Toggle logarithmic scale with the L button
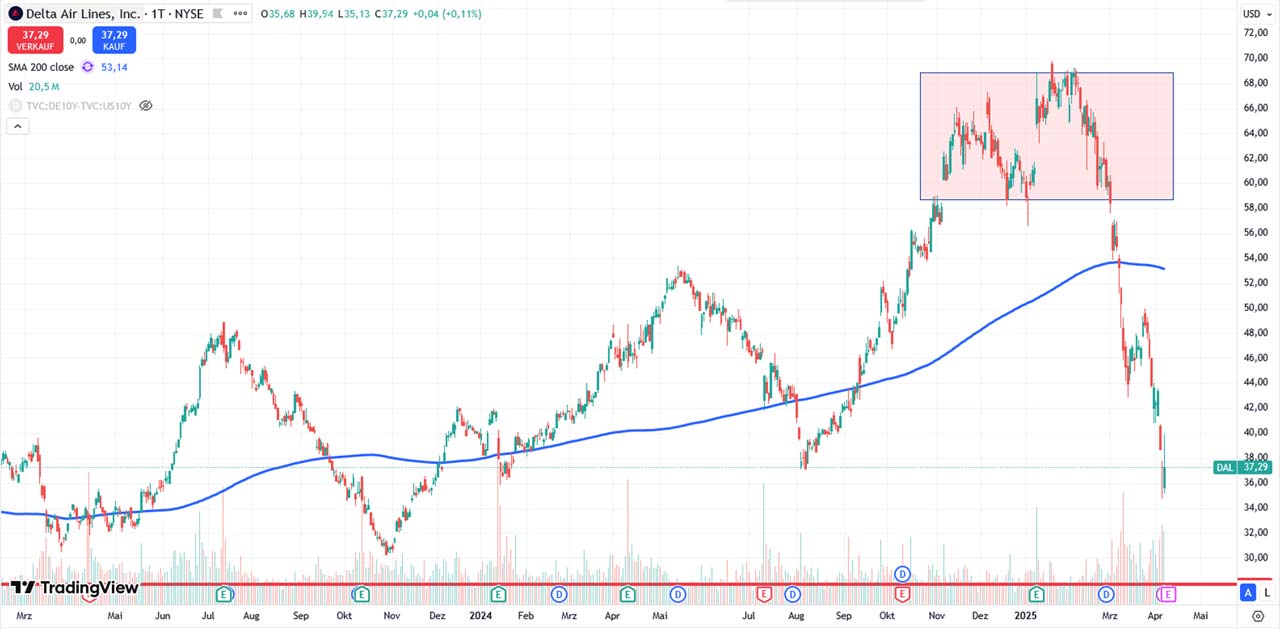1280x630 pixels. tap(1266, 593)
